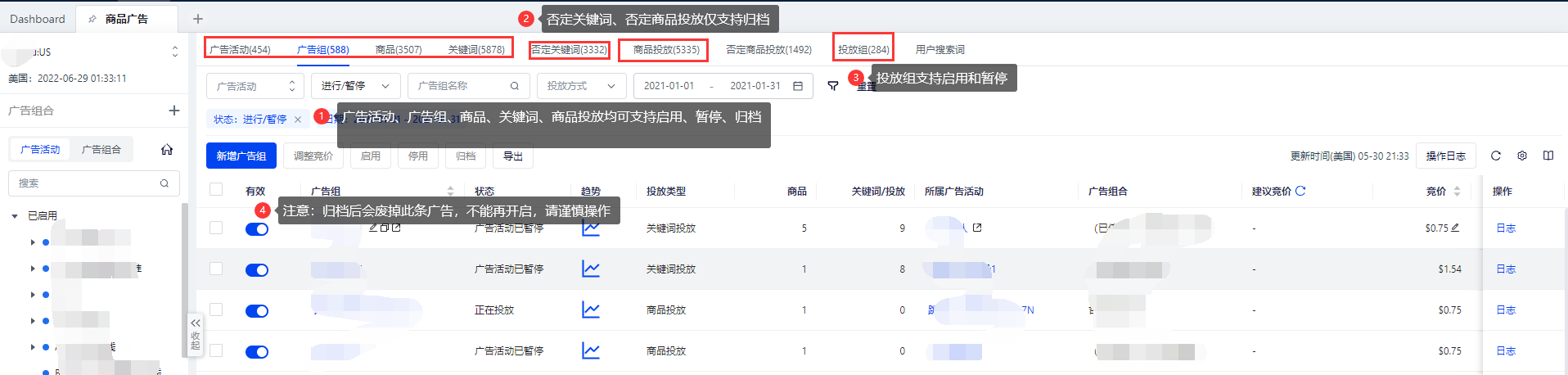The height and width of the screenshot is (375, 1568).
Task: Click open-in-new icon in first 广告组 row
Action: pyautogui.click(x=396, y=228)
